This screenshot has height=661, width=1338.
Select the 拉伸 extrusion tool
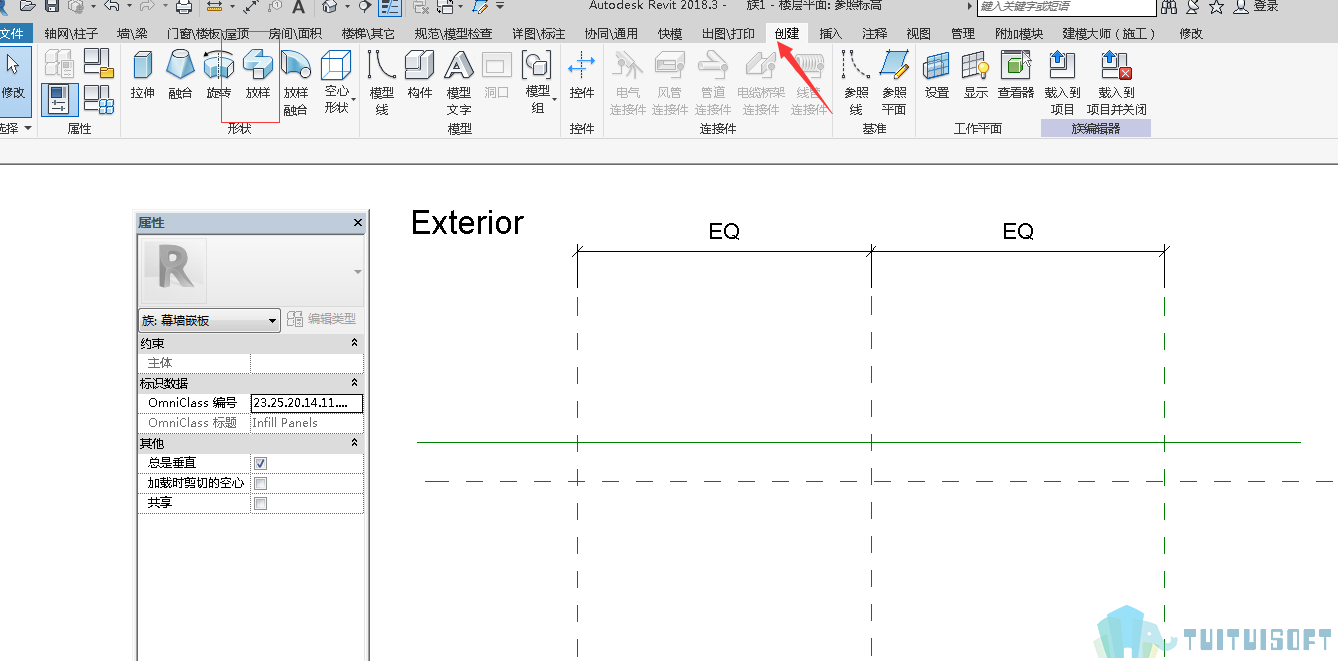pos(143,76)
